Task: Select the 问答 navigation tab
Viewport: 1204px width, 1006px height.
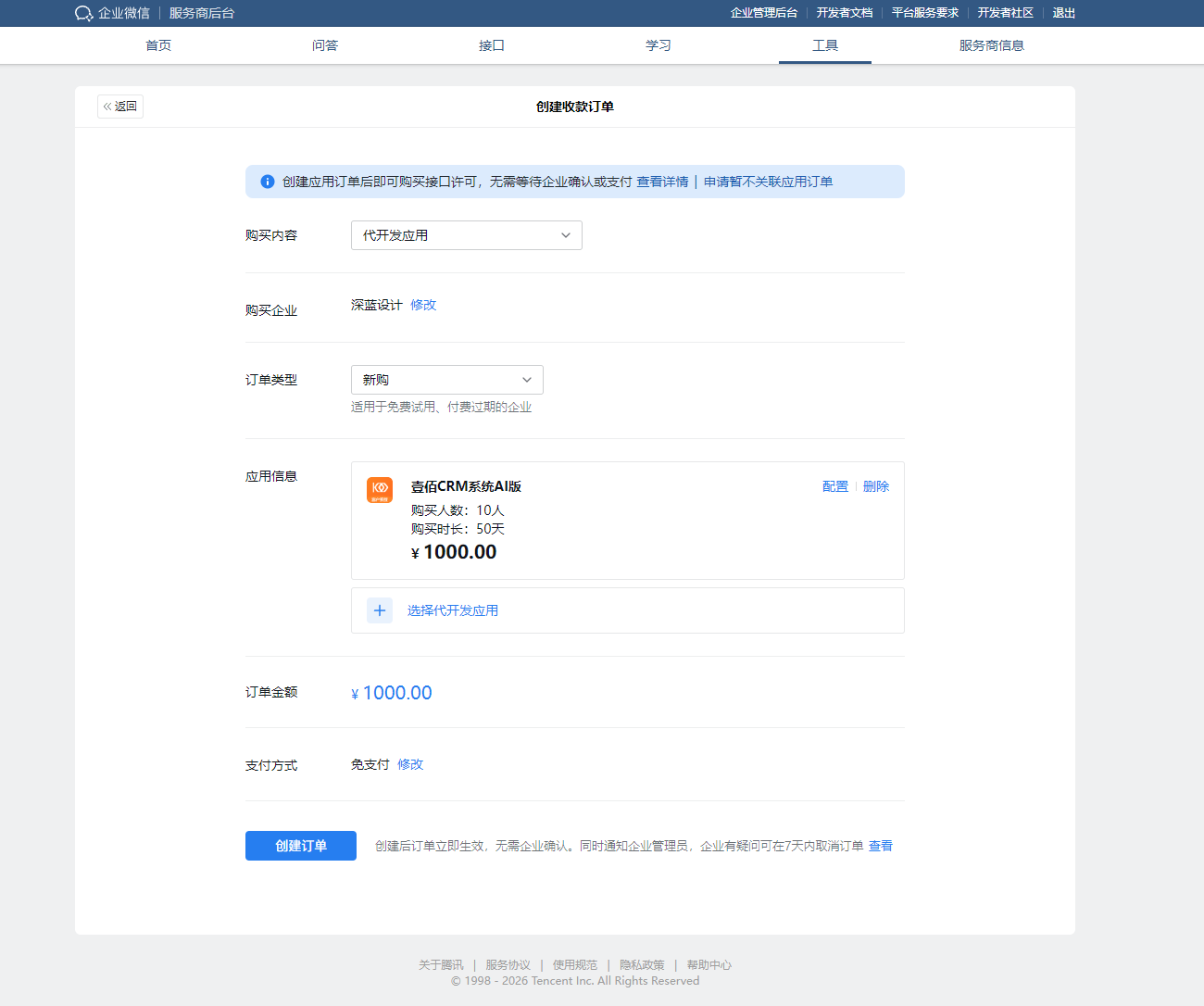Action: [x=325, y=45]
